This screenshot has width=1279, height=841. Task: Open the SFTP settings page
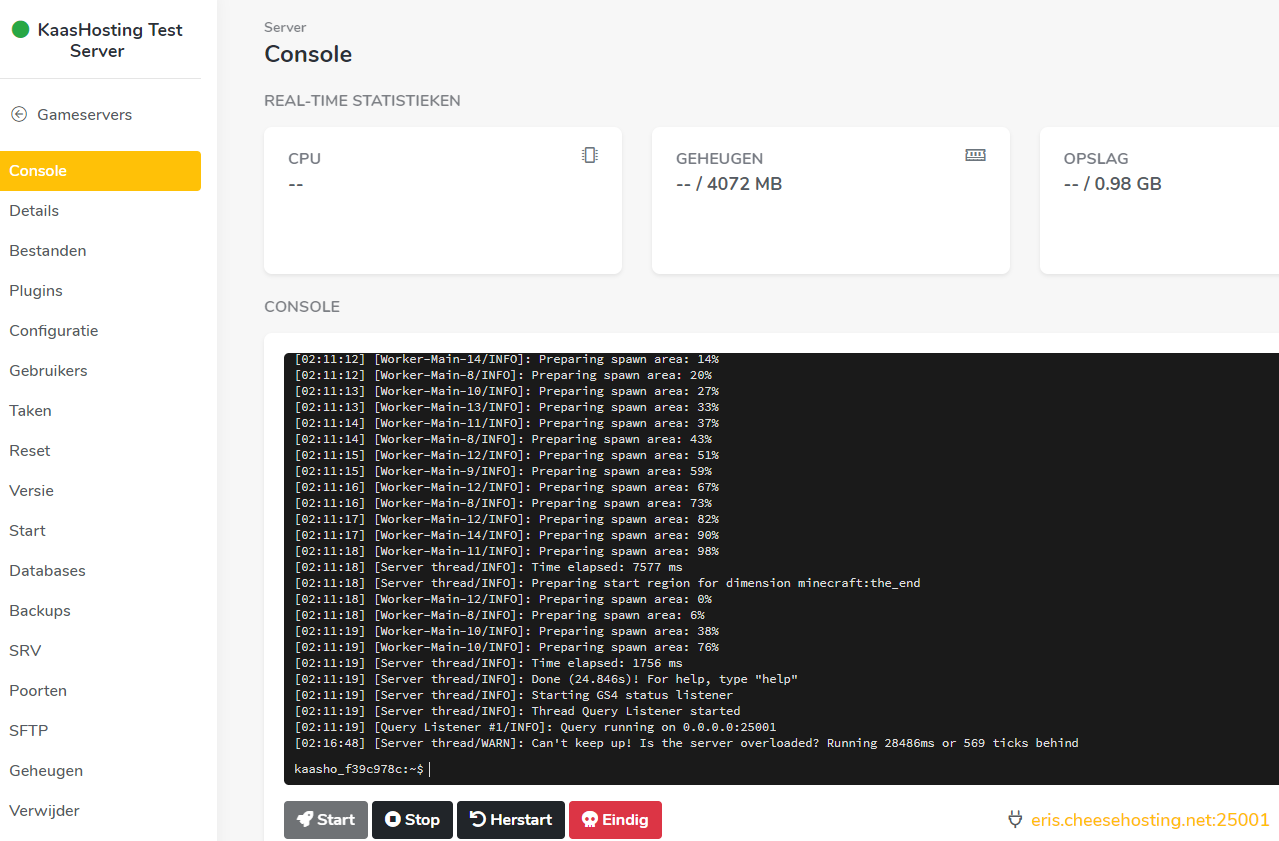[x=29, y=731]
